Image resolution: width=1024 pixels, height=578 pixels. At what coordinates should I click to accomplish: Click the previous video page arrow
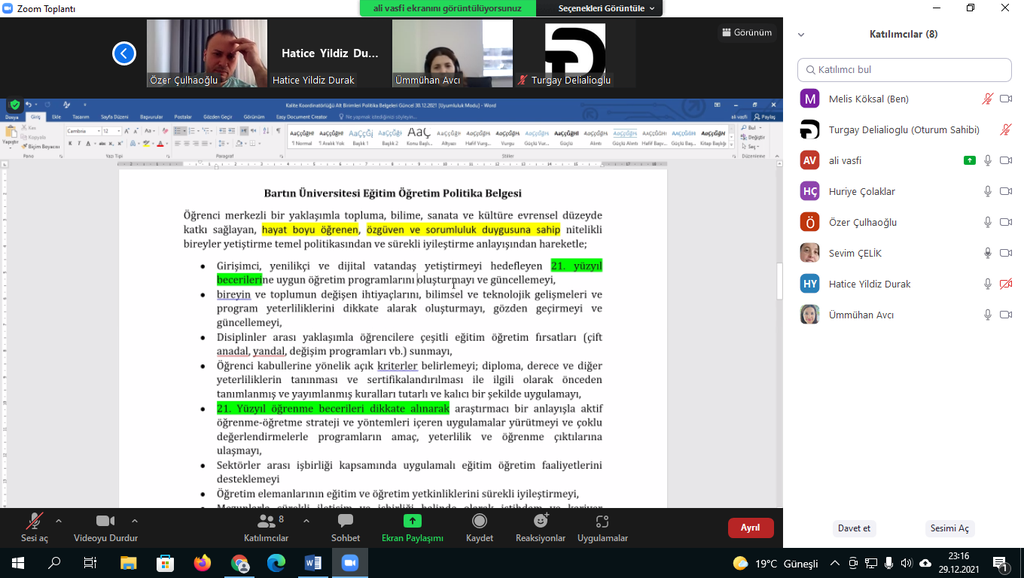[124, 53]
